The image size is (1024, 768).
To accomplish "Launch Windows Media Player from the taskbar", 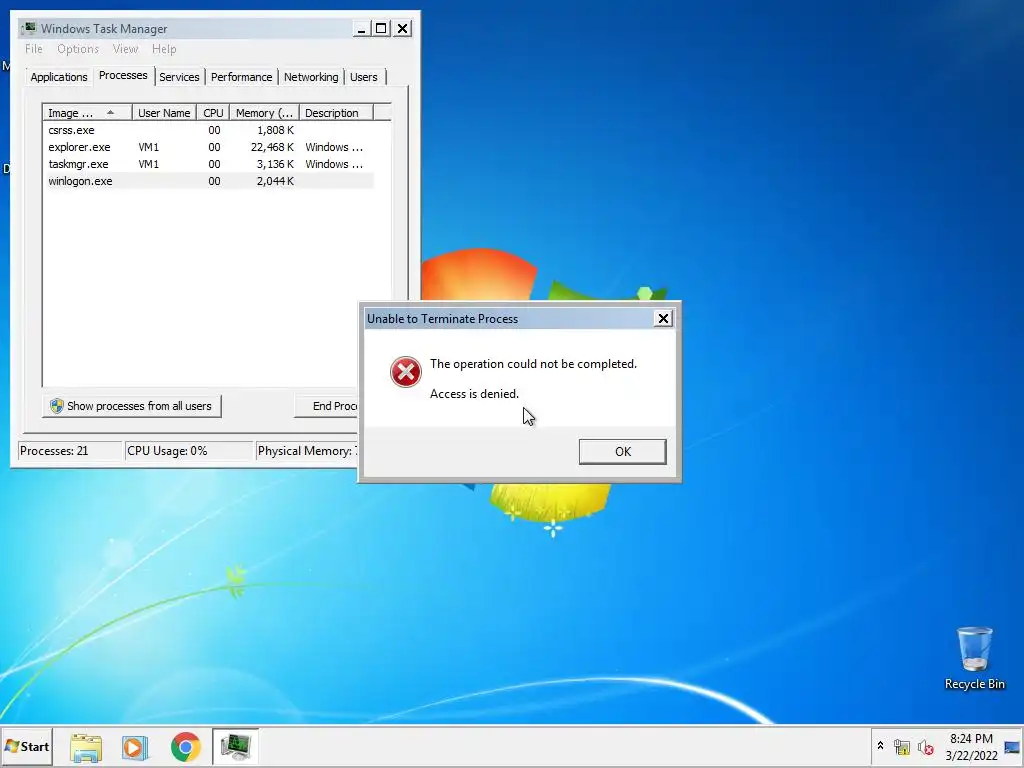I will (x=135, y=747).
